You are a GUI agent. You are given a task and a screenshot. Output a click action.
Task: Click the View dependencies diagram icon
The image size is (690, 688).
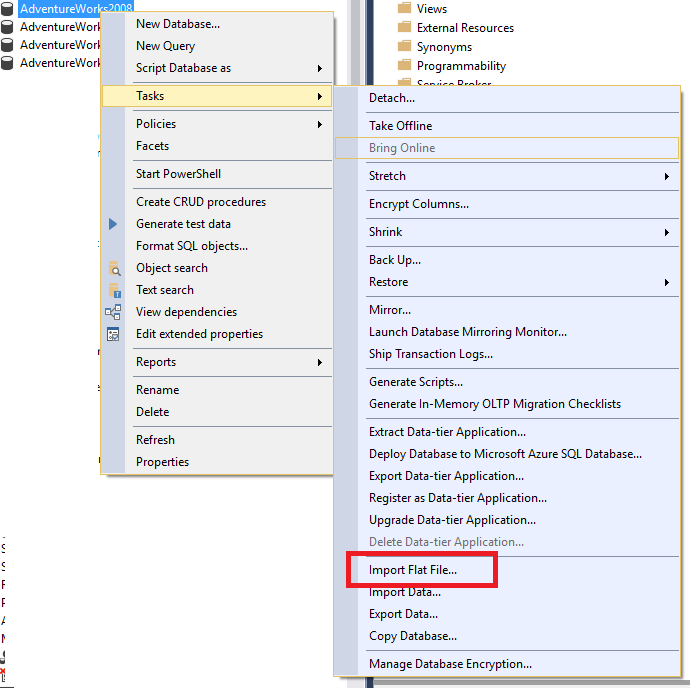113,312
